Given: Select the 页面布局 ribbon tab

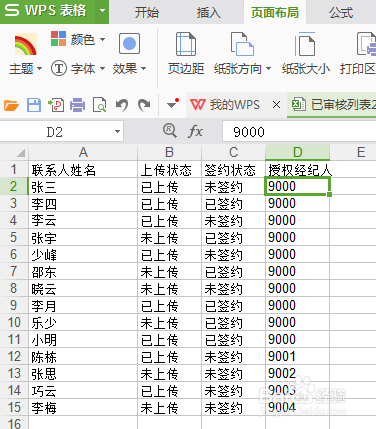Looking at the screenshot, I should 275,13.
